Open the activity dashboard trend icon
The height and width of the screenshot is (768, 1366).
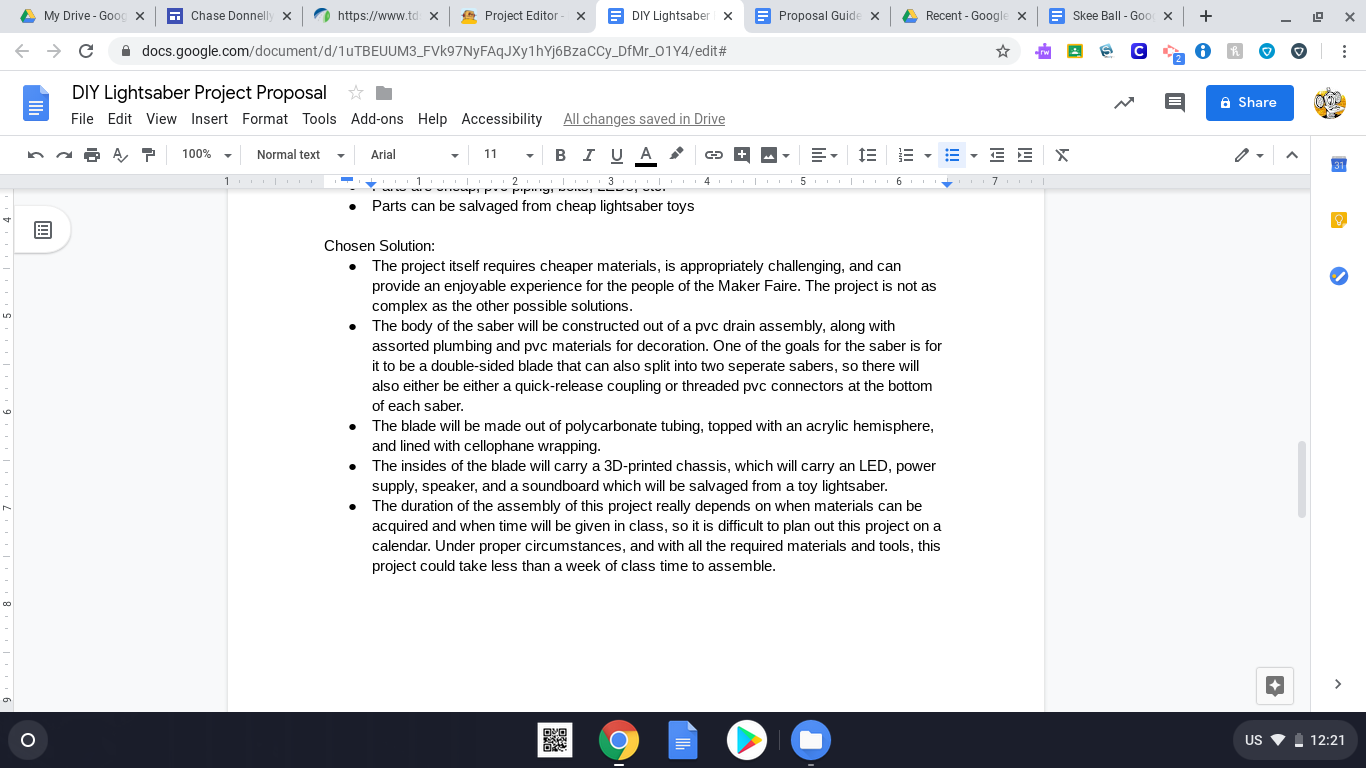(x=1124, y=102)
